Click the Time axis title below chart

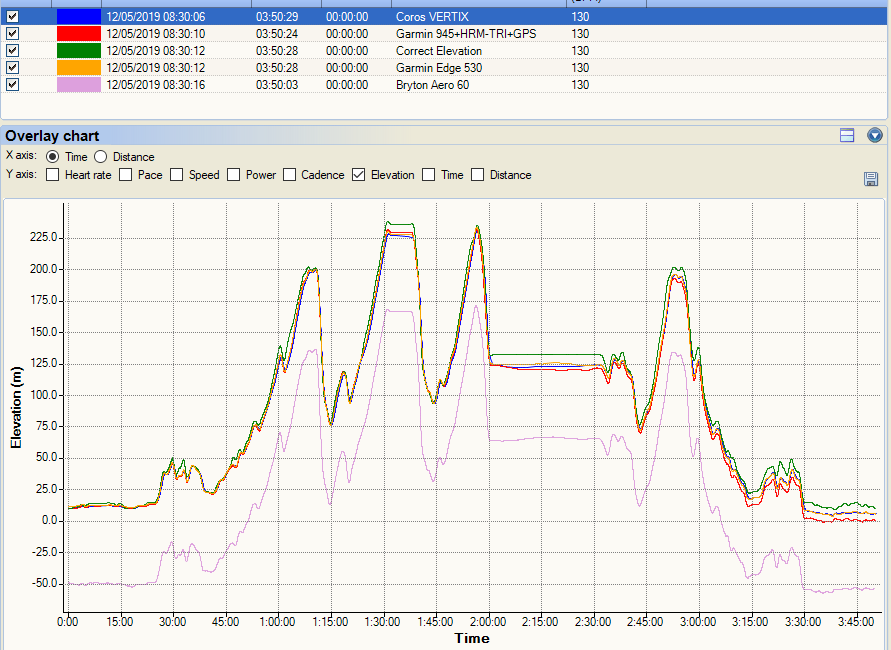472,638
